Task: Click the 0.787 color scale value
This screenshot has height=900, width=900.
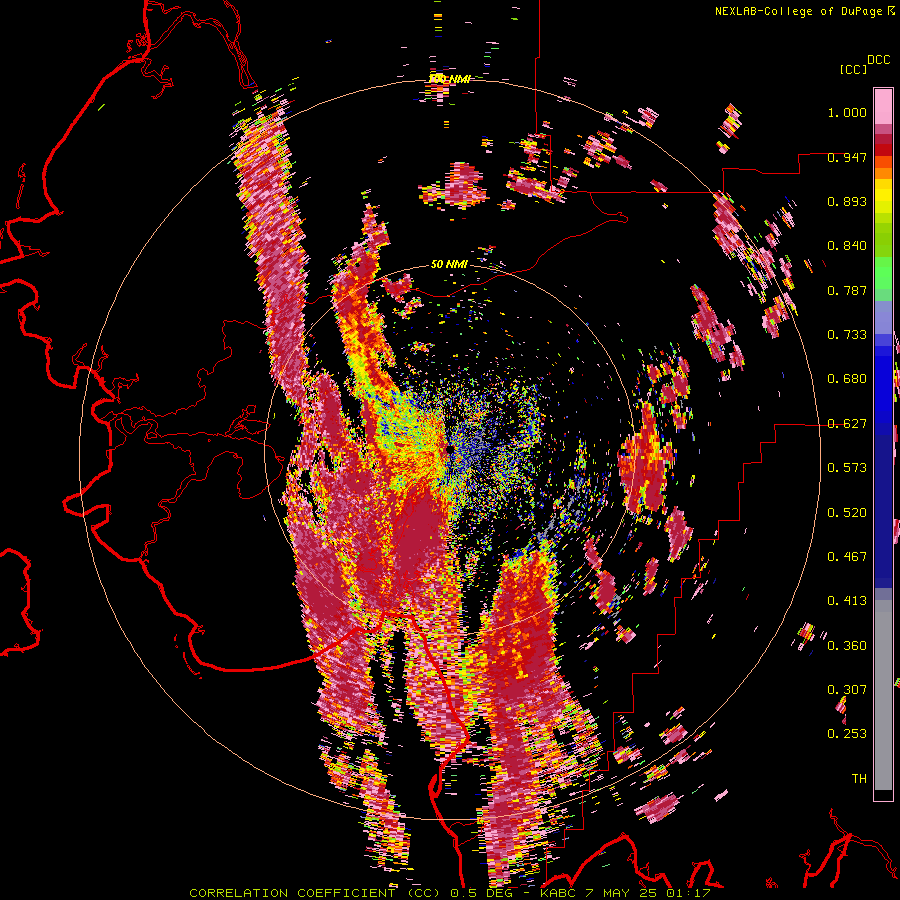Action: (847, 290)
